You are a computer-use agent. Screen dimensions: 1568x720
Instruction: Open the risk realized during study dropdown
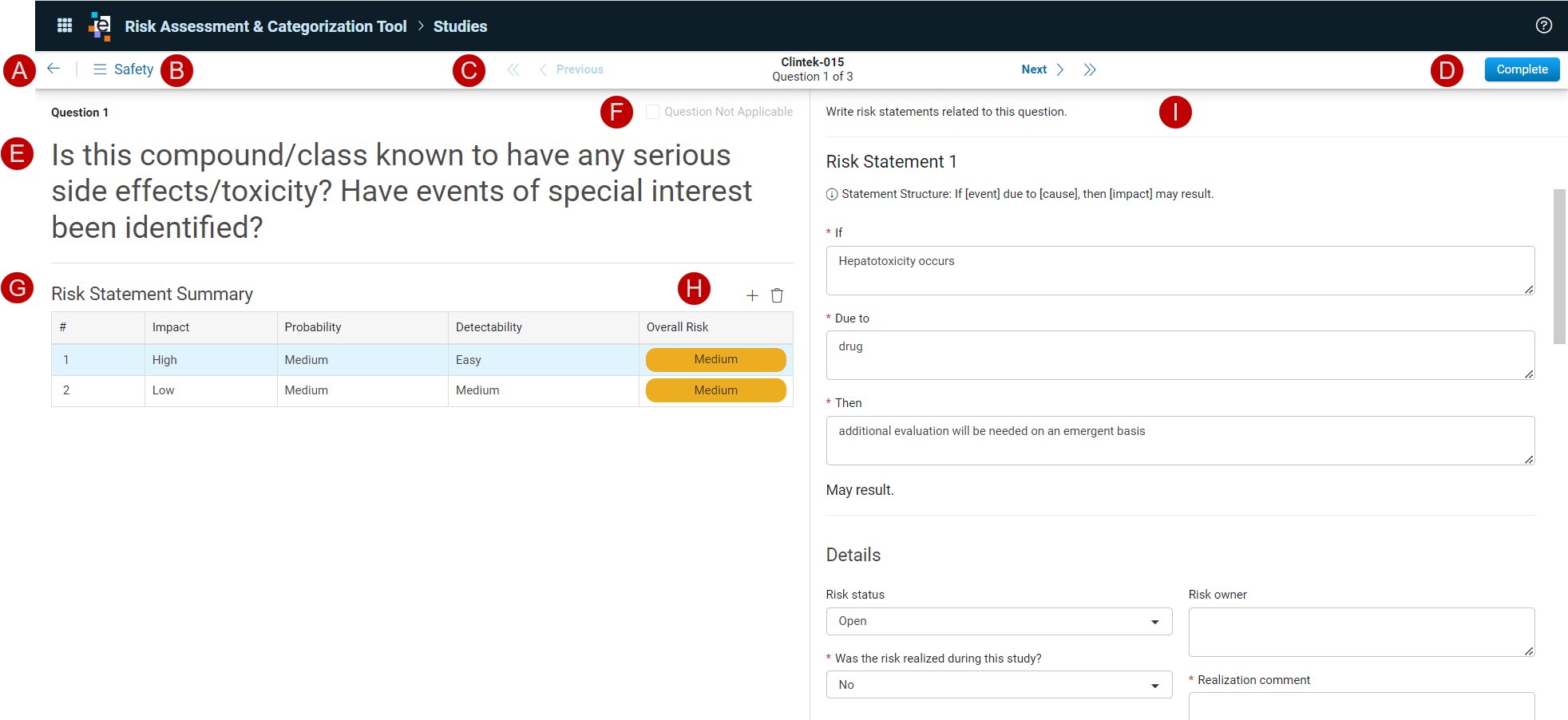click(999, 685)
